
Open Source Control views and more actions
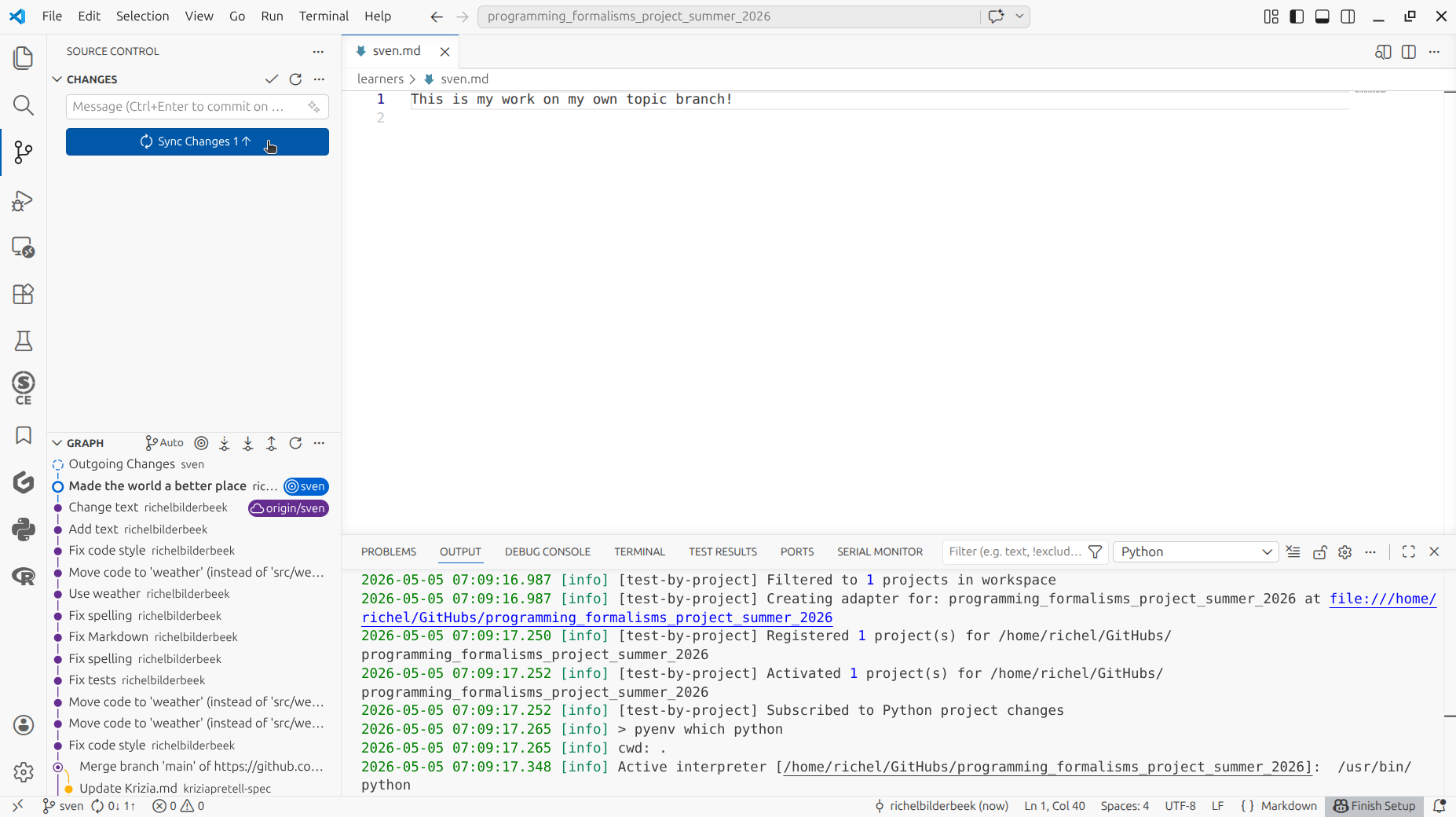(x=318, y=52)
